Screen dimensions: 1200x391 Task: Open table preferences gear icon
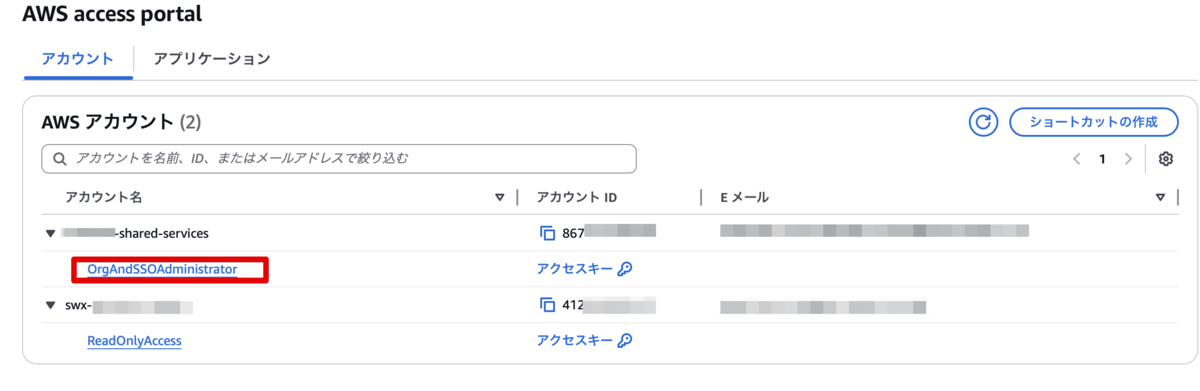[x=1165, y=159]
